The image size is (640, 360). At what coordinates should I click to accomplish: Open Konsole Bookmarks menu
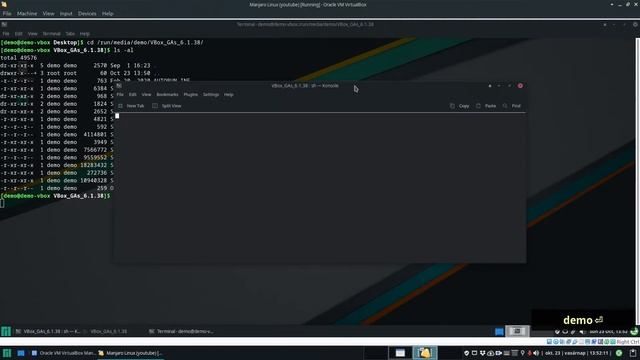coord(167,94)
